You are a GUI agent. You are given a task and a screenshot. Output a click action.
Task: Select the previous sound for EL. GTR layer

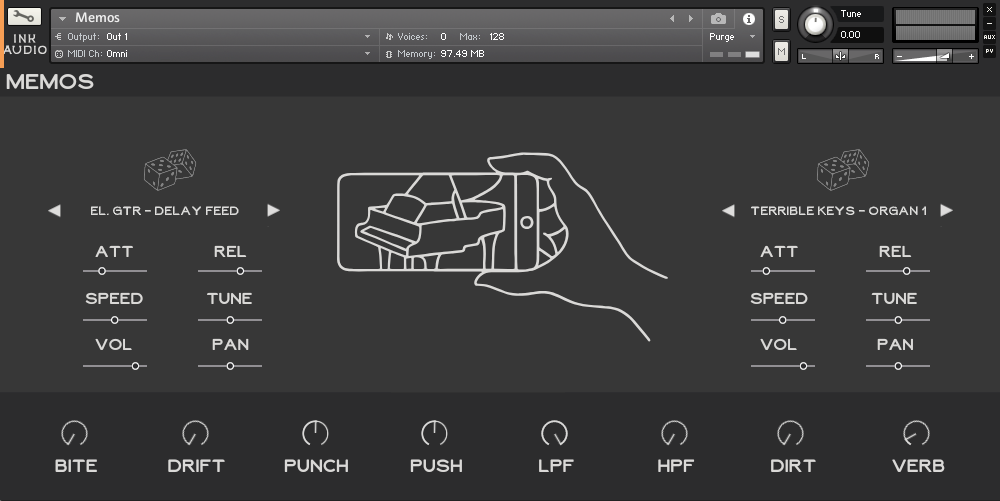55,211
